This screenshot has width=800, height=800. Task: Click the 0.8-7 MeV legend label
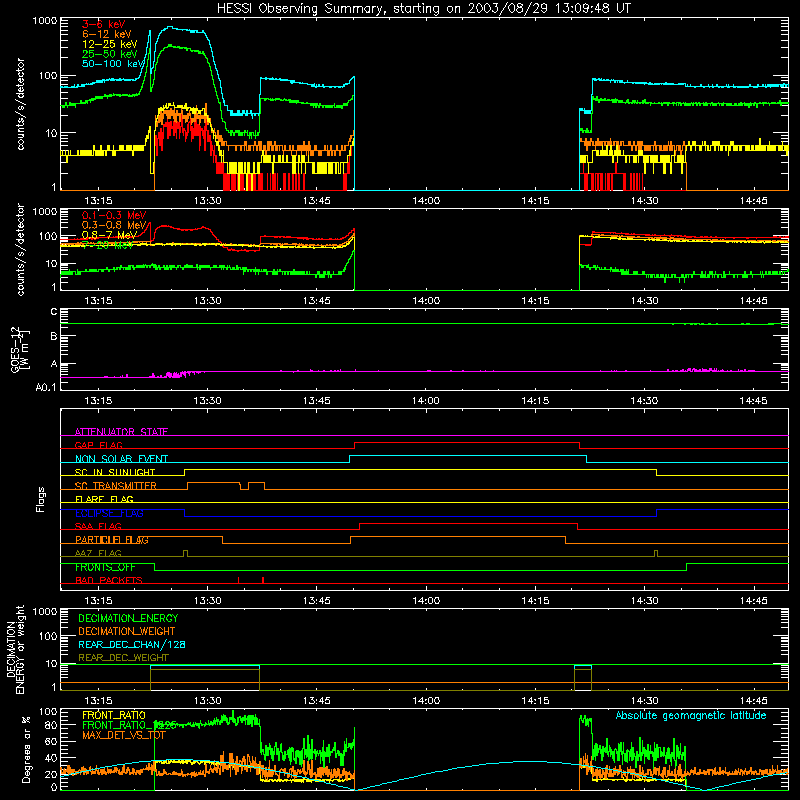coord(110,235)
